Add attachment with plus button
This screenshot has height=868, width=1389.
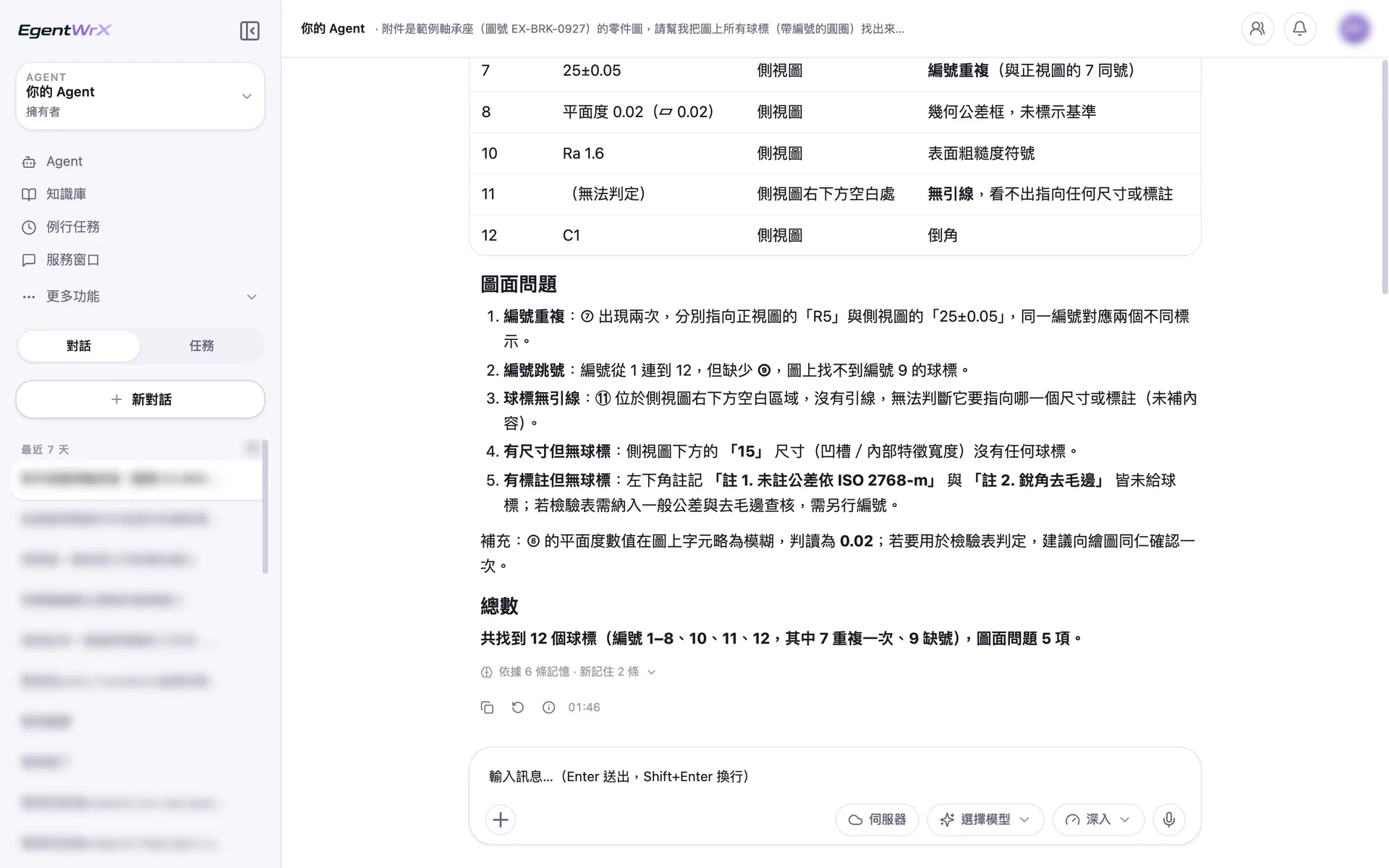501,820
